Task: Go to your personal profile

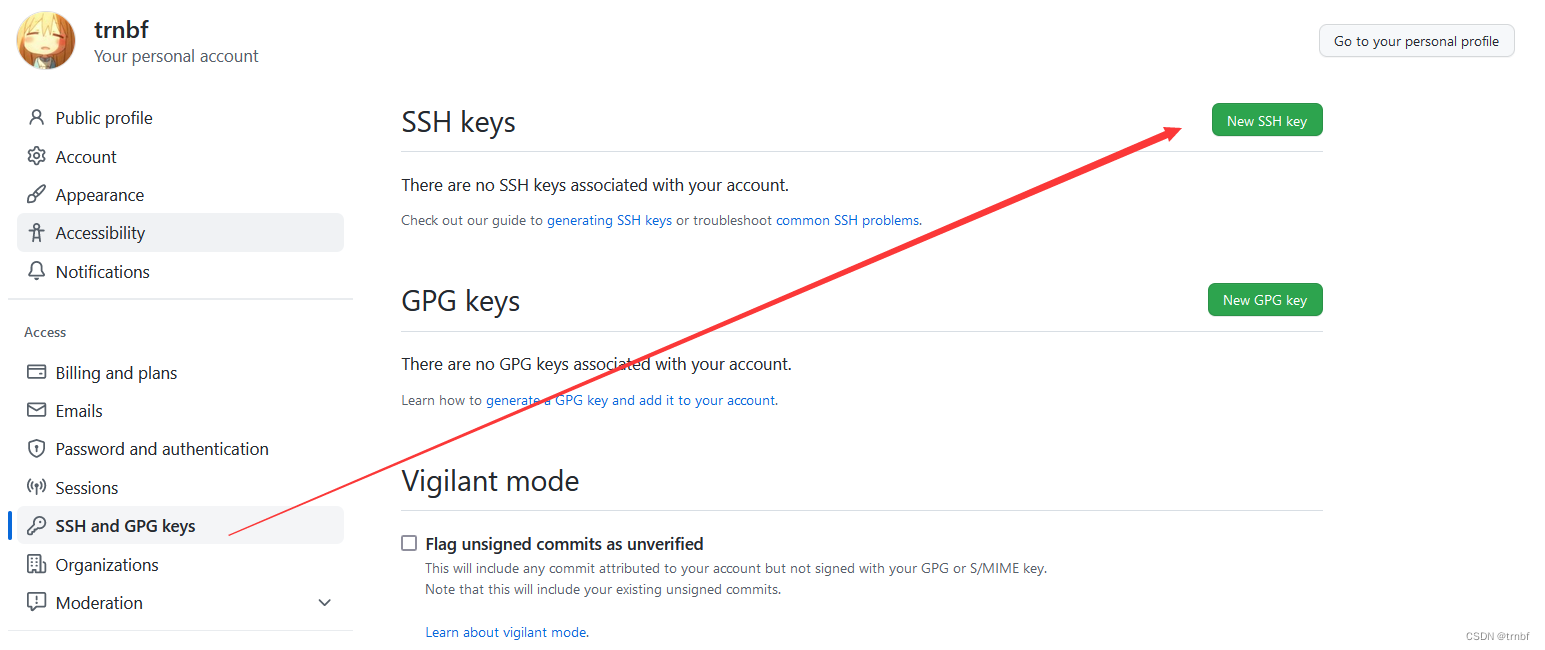Action: click(x=1416, y=41)
